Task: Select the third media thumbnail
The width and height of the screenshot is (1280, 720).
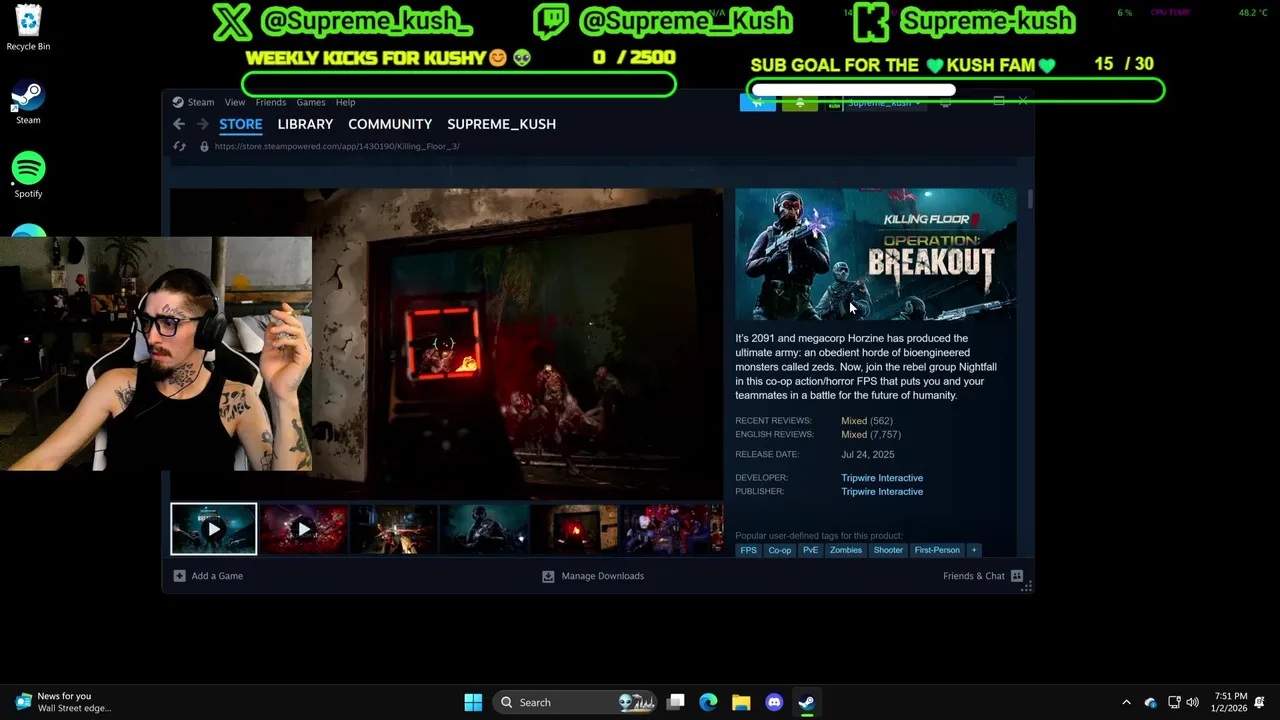Action: 394,529
